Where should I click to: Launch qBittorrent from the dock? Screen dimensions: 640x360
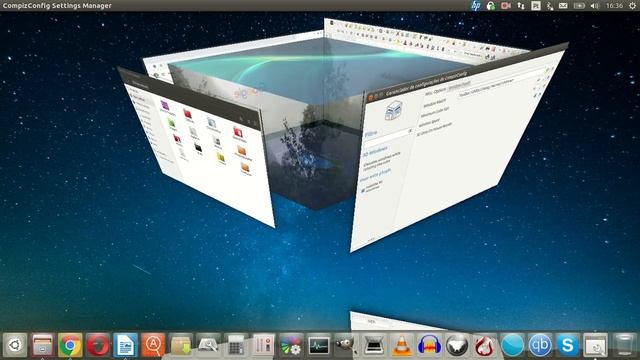[x=540, y=345]
